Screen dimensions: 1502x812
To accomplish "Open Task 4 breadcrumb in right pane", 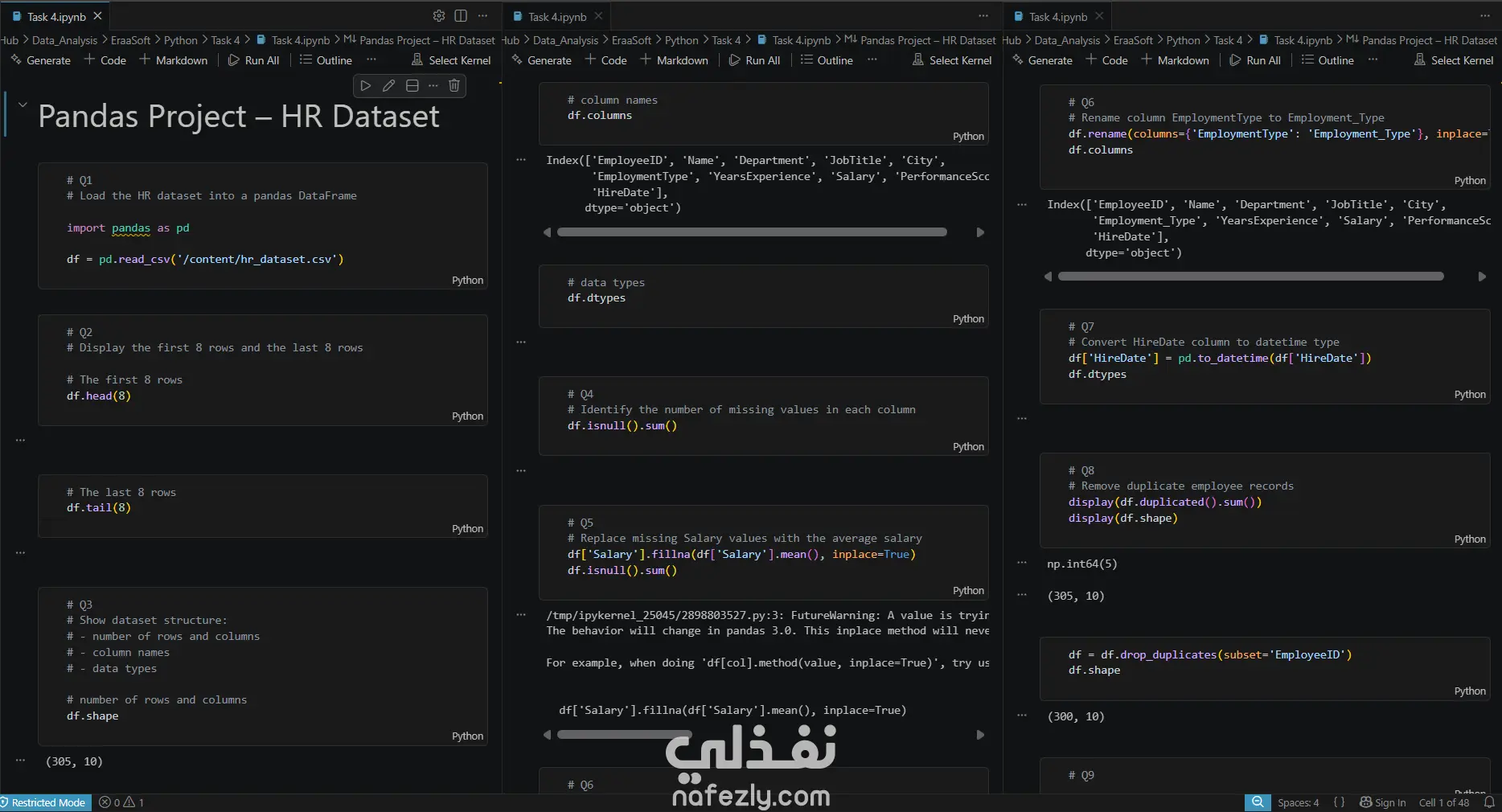I will point(1228,40).
